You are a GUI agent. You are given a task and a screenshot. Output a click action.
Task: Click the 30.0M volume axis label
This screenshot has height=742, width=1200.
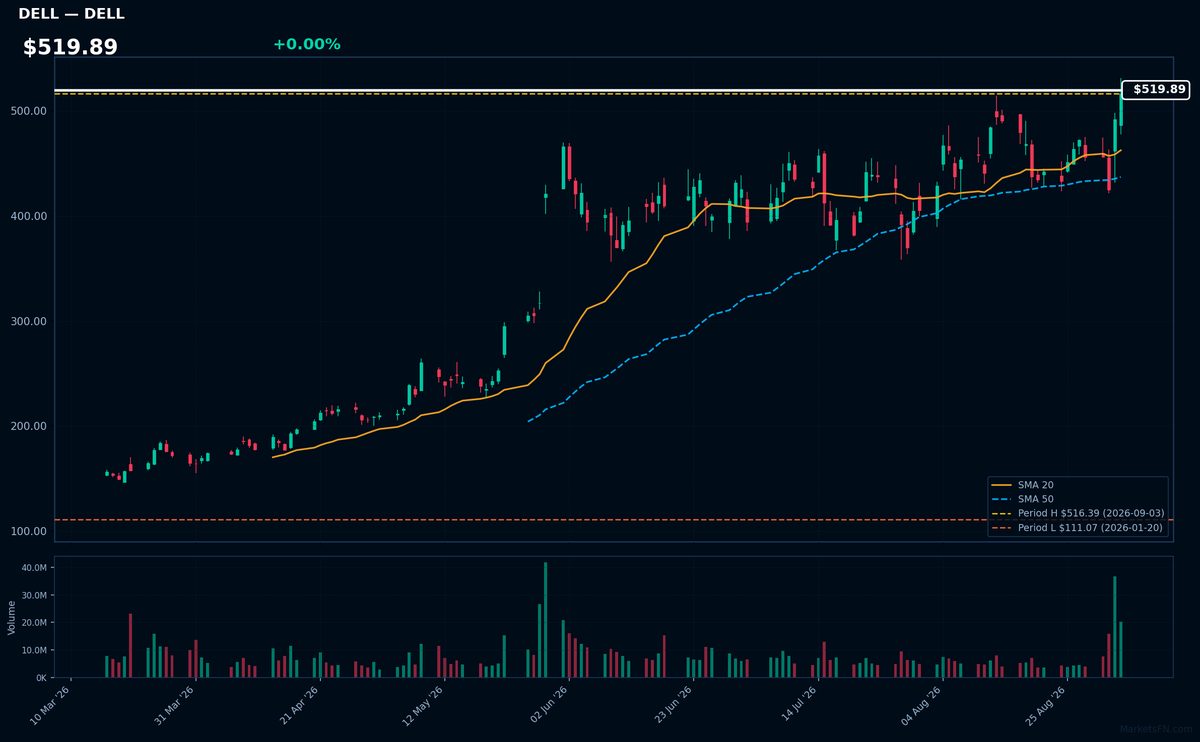point(34,595)
